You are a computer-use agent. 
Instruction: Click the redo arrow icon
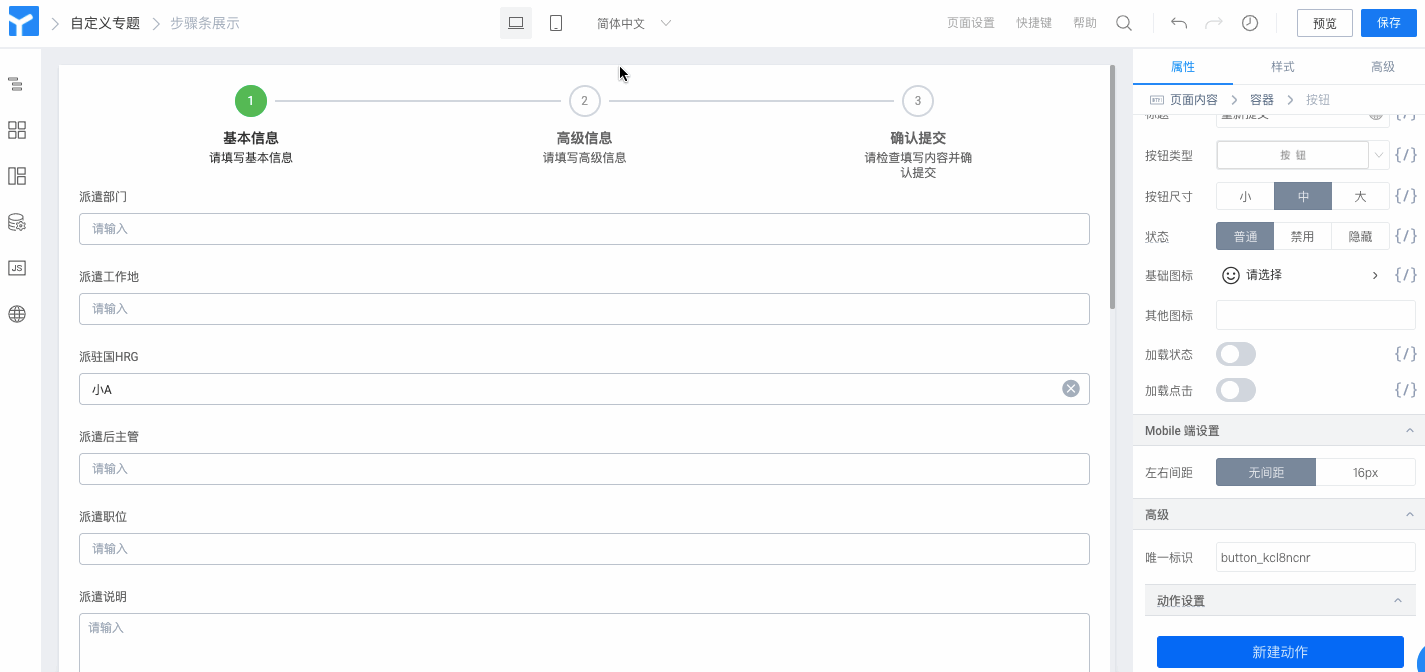(1214, 23)
